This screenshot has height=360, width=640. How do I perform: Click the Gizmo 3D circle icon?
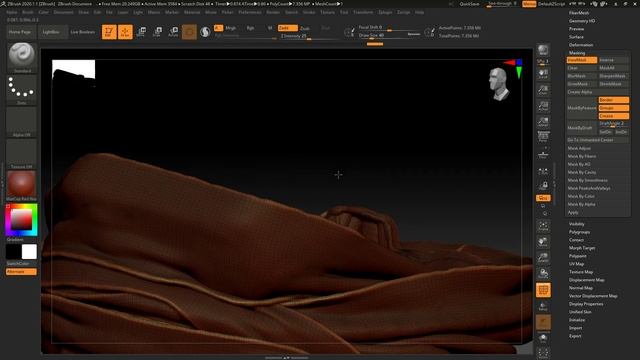click(189, 32)
